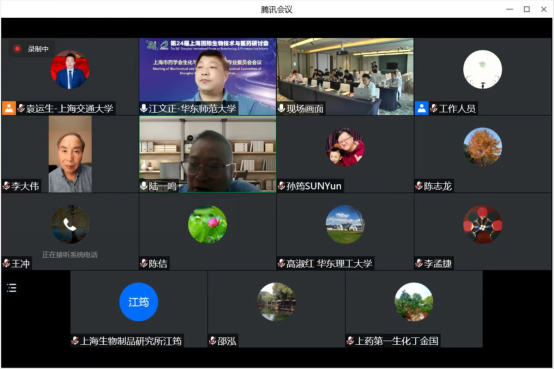Select 丁金国's greenery avatar
Screen dimensions: 554x369
pos(414,302)
